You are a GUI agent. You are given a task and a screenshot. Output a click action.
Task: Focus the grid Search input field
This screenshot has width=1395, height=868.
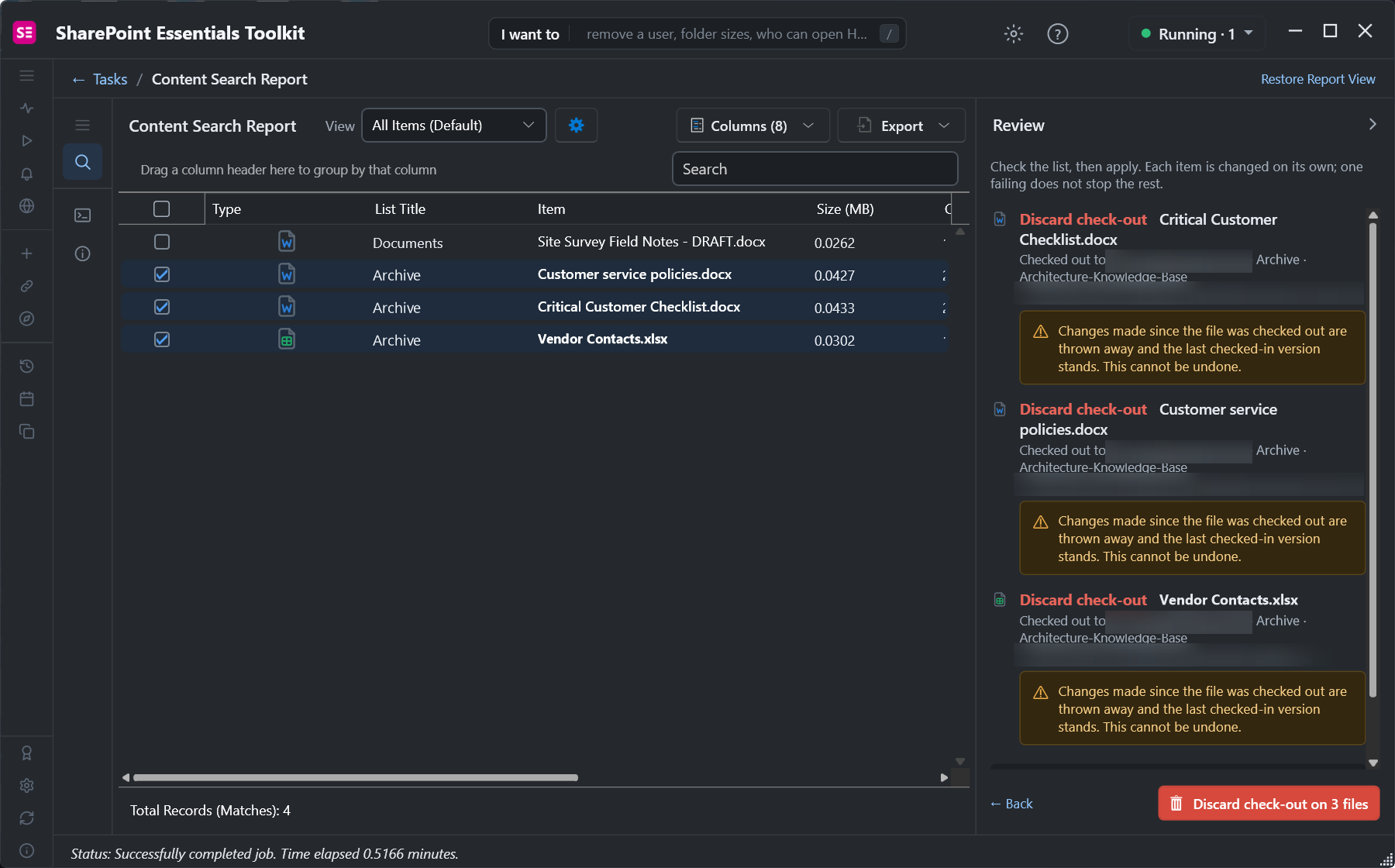[x=815, y=169]
